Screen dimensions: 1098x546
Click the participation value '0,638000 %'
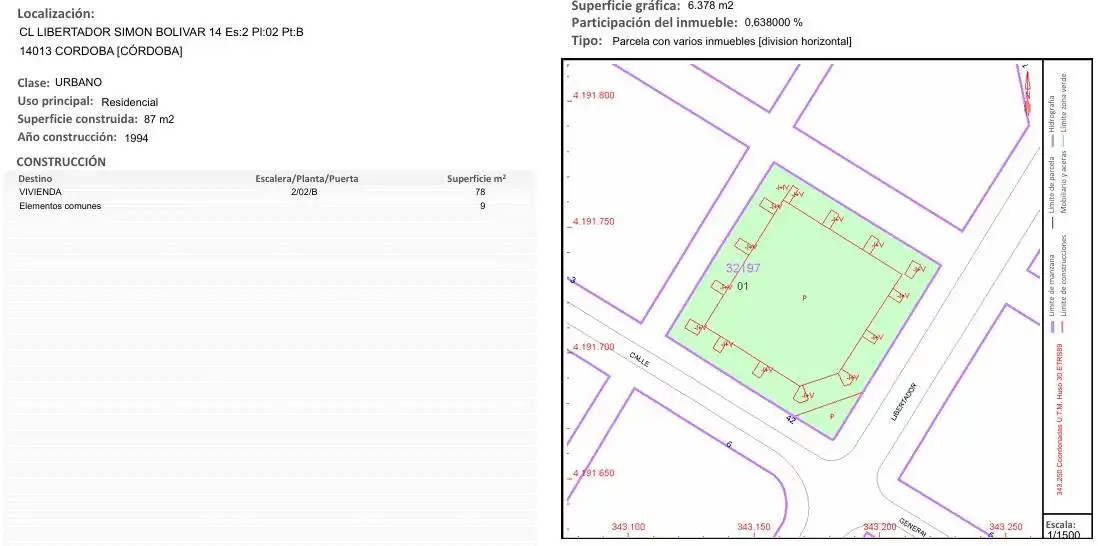pyautogui.click(x=773, y=22)
